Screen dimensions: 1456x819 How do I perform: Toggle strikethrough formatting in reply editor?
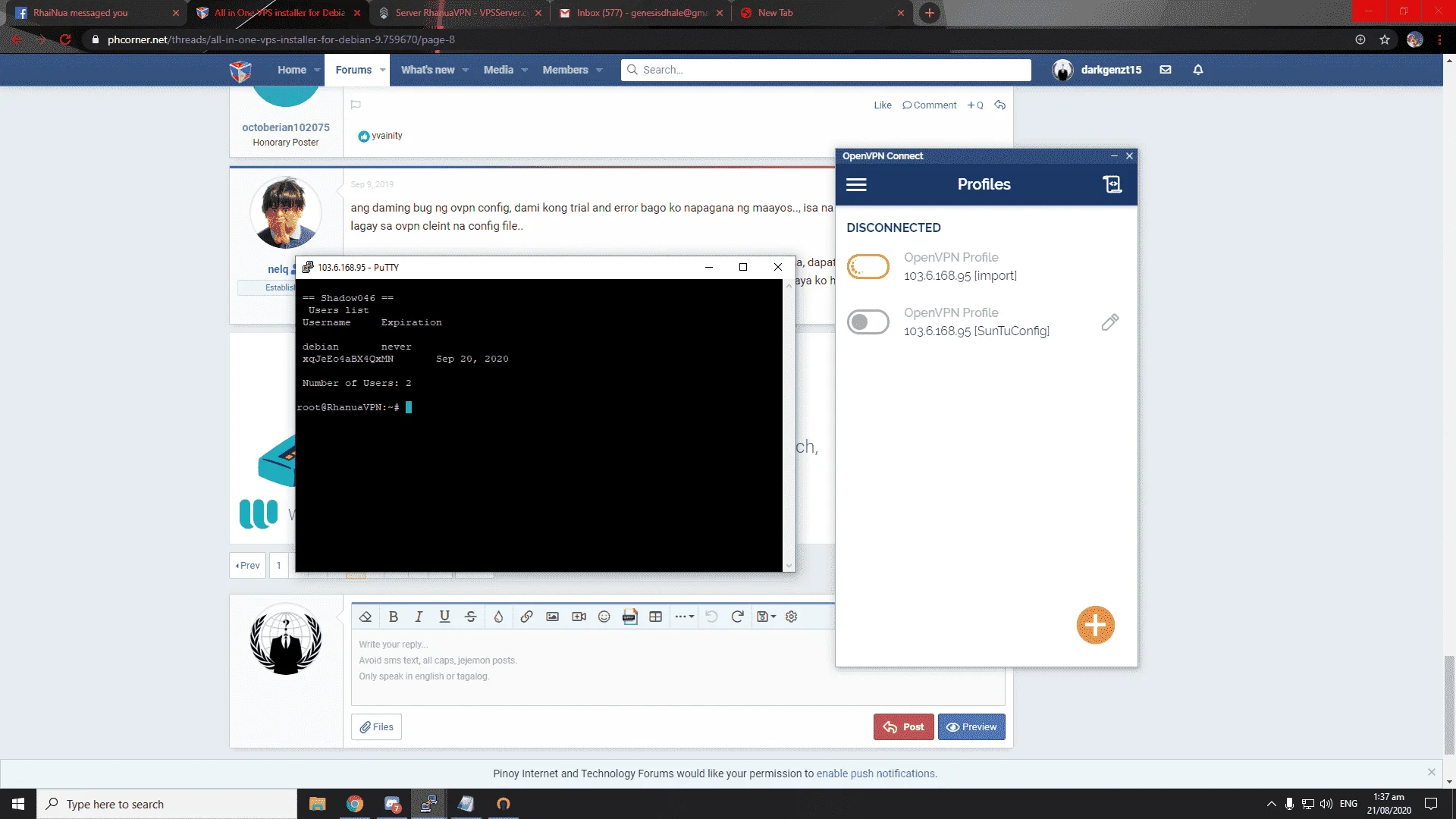coord(470,617)
